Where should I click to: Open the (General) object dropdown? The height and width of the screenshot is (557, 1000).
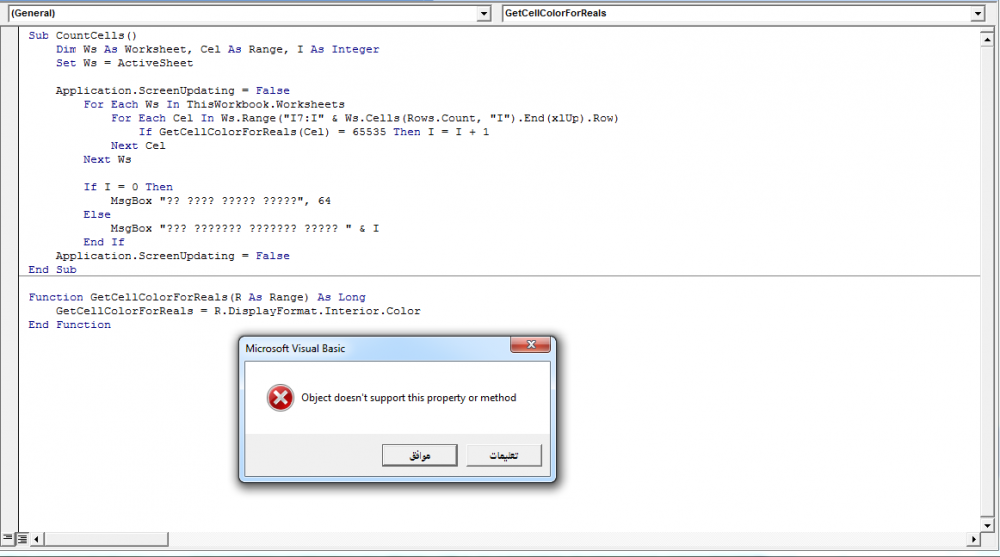pyautogui.click(x=484, y=13)
